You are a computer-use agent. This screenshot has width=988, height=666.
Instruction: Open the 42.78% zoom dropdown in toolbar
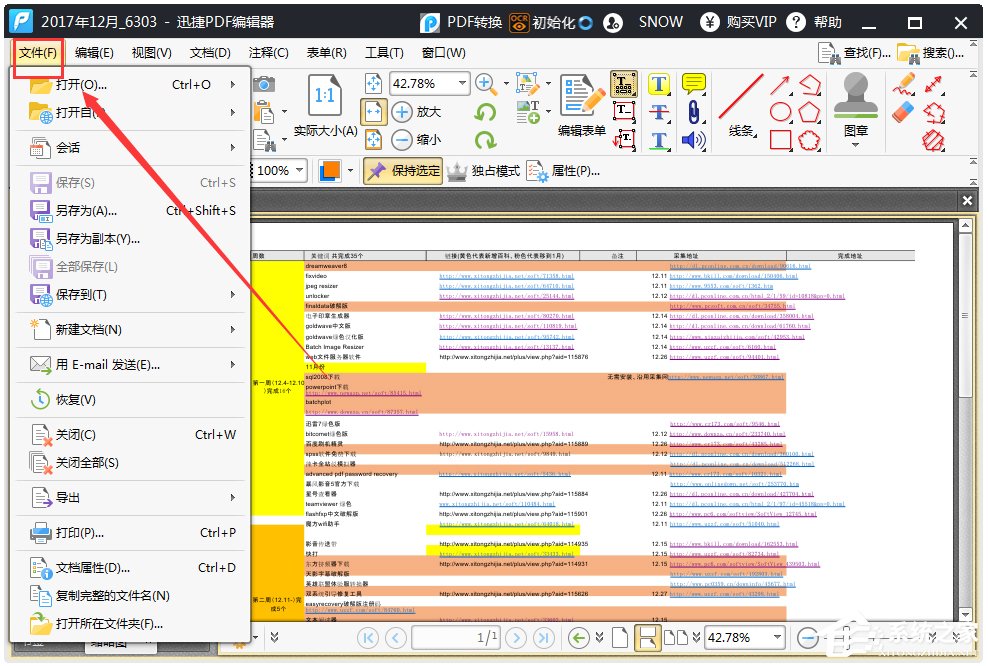point(463,84)
